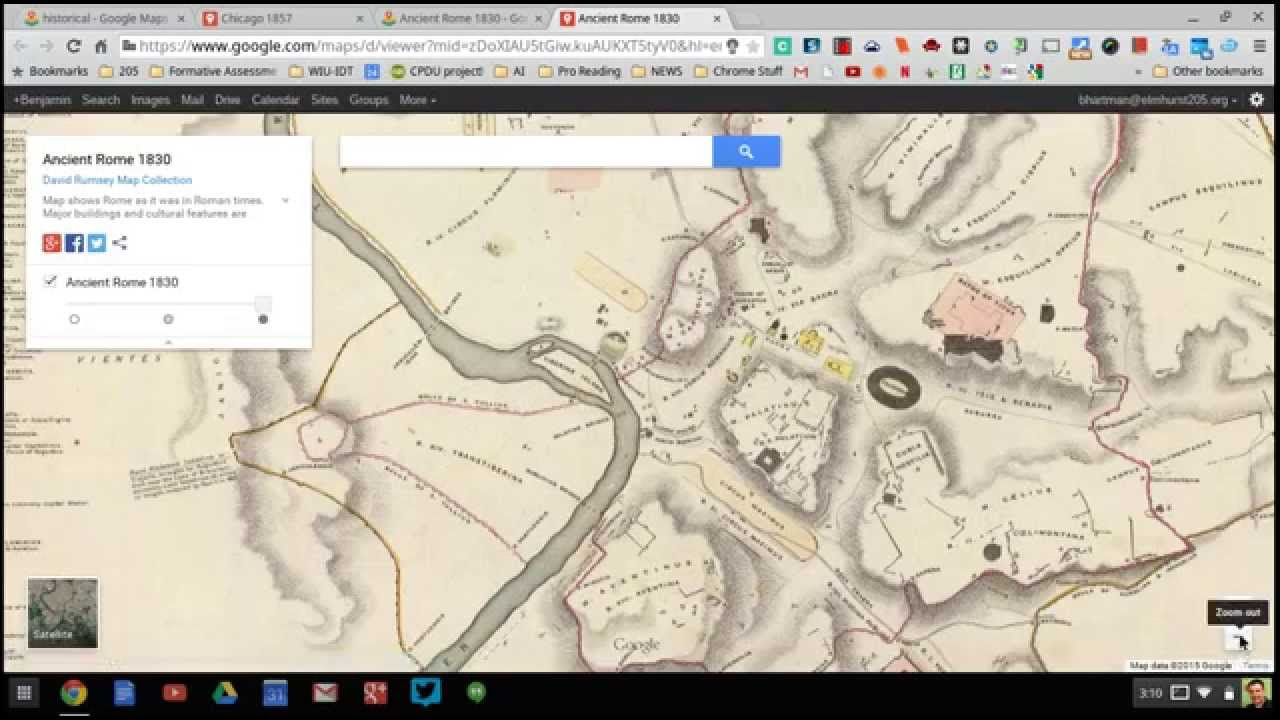The image size is (1280, 720).
Task: Open the Pro Reading bookmarks folder
Action: click(x=580, y=72)
